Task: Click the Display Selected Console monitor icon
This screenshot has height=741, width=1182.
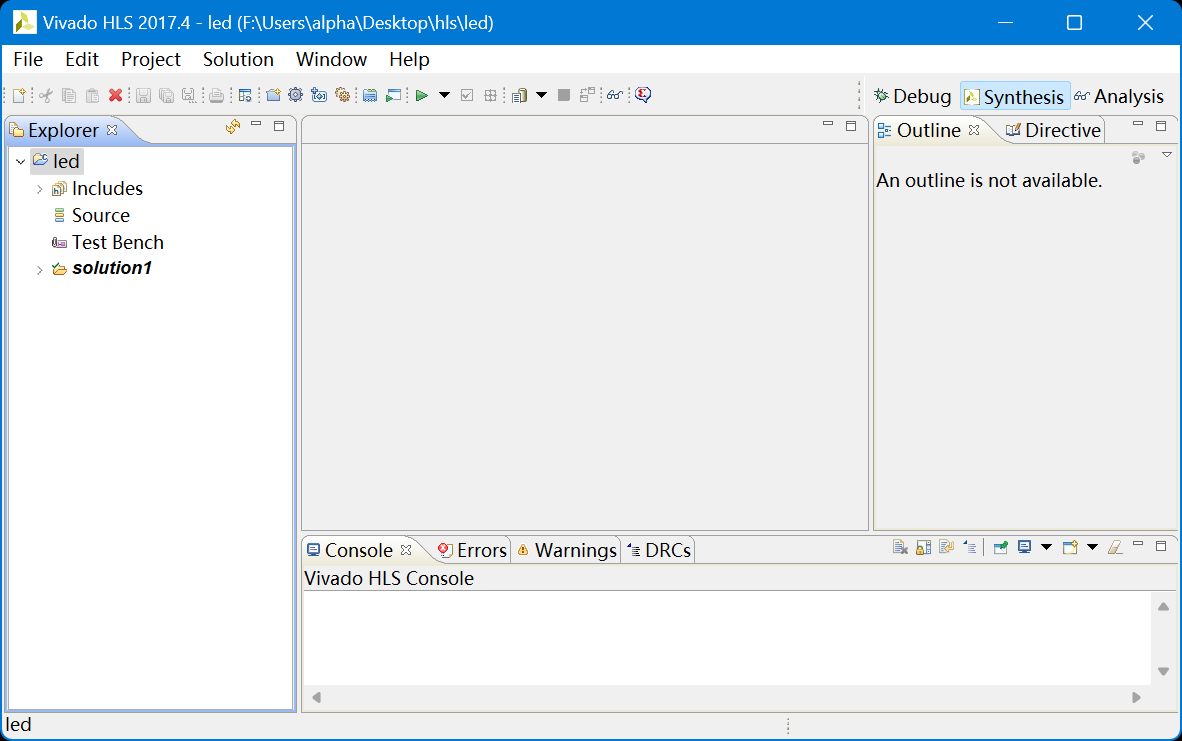Action: coord(1024,547)
